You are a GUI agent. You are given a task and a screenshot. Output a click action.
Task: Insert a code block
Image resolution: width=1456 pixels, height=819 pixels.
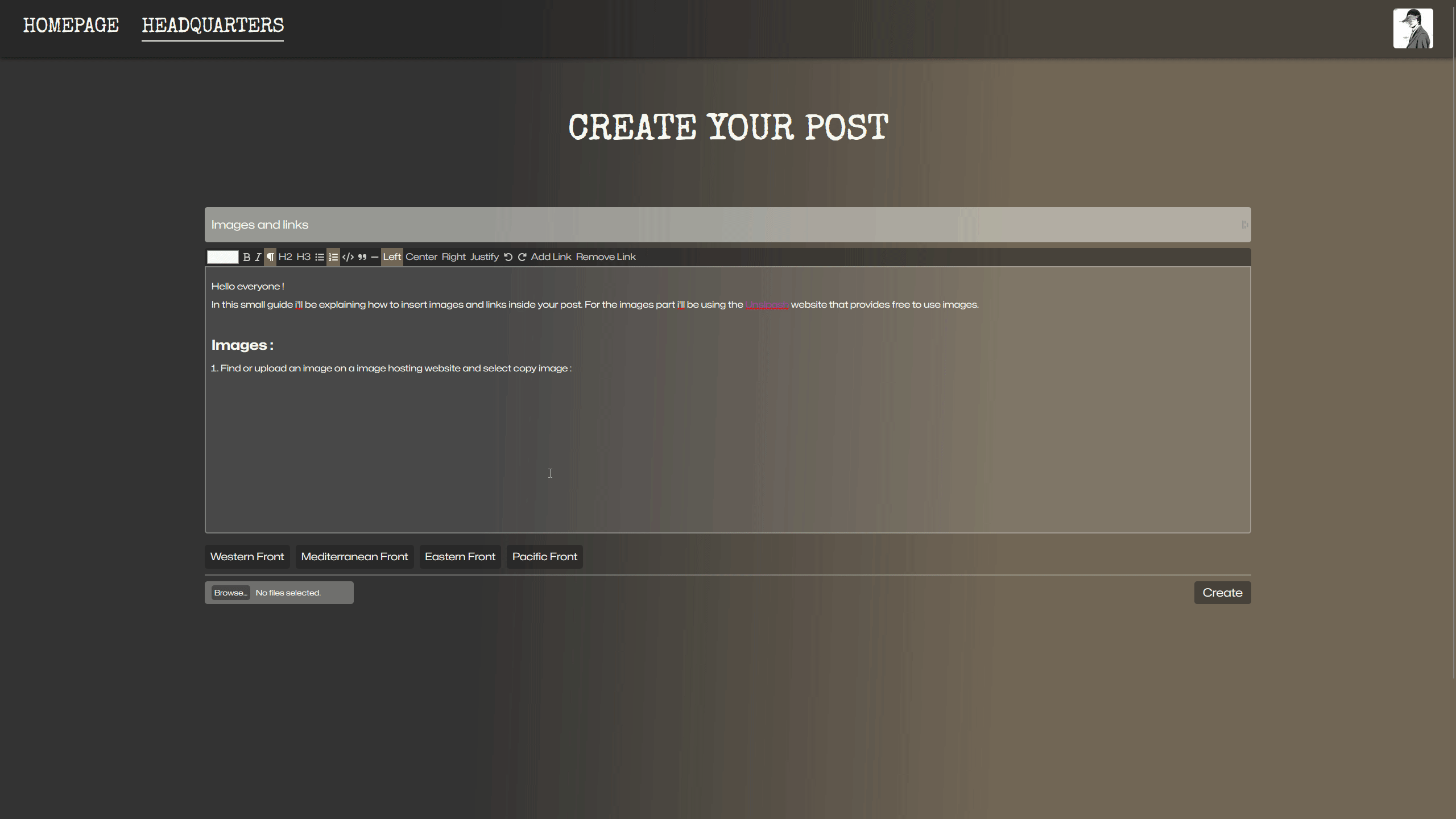(348, 257)
